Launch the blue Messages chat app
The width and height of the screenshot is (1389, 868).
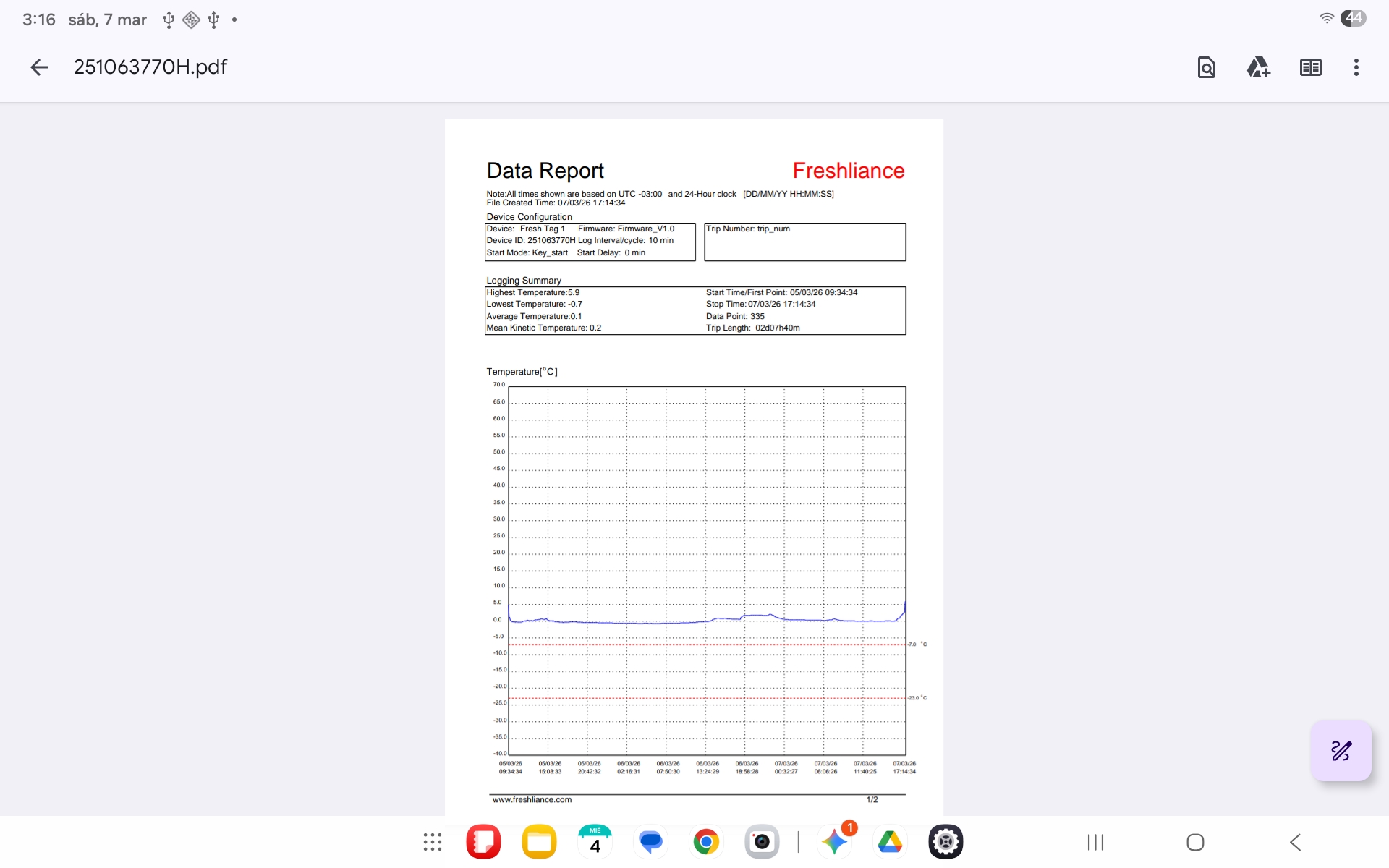tap(650, 842)
